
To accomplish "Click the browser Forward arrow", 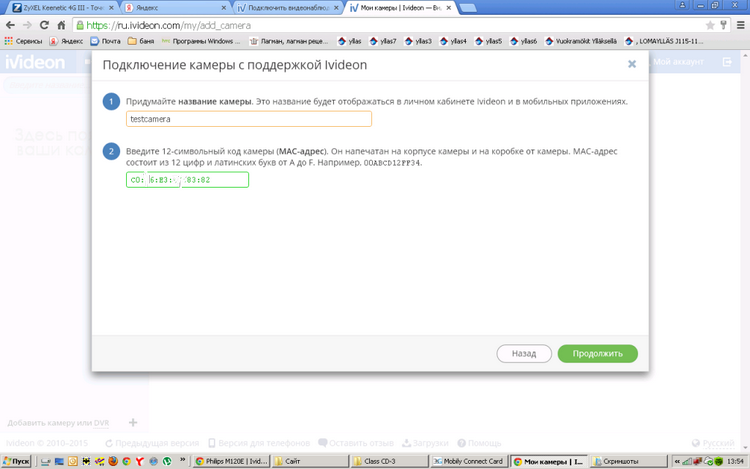I will point(27,25).
